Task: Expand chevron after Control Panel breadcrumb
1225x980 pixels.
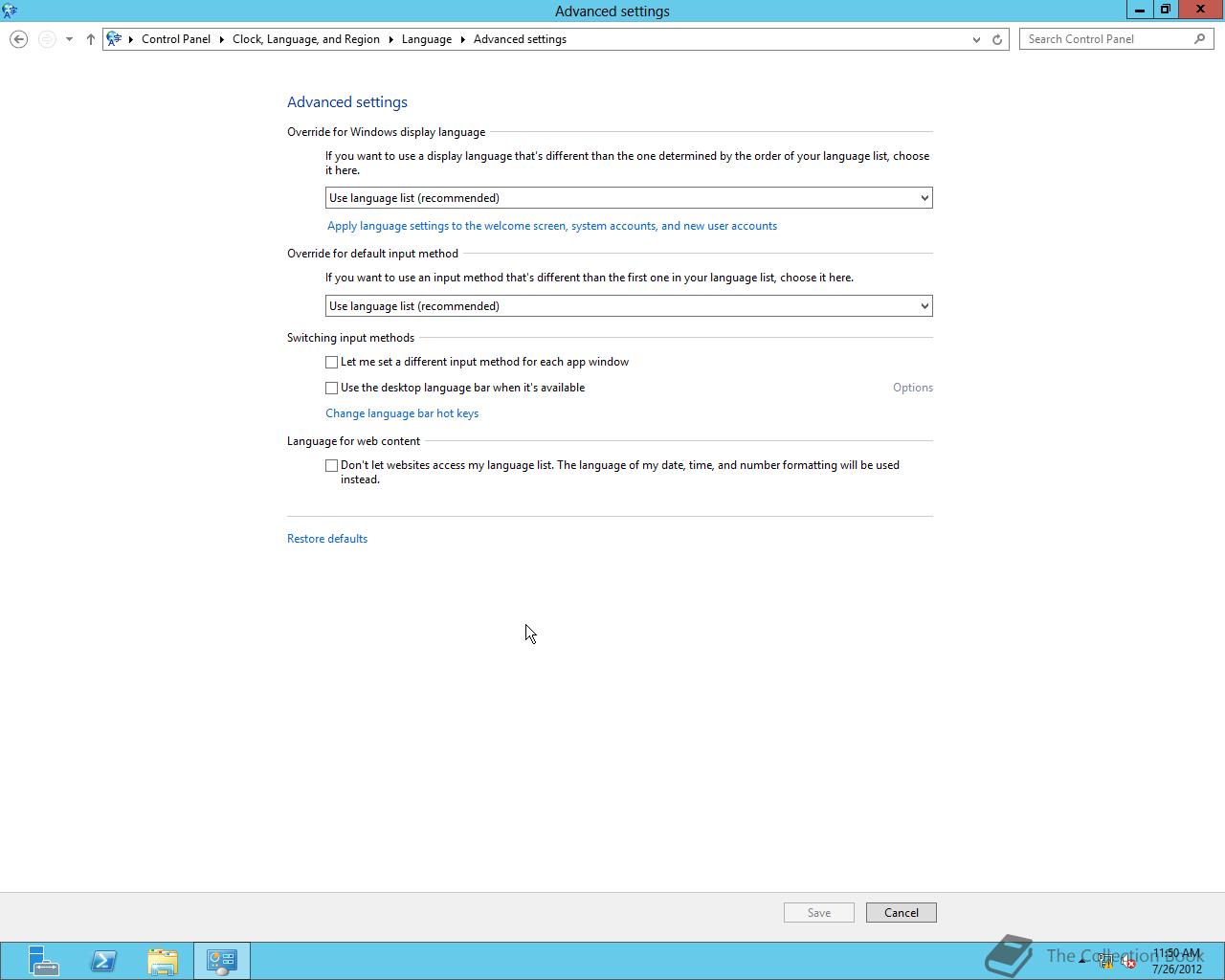Action: 222,39
